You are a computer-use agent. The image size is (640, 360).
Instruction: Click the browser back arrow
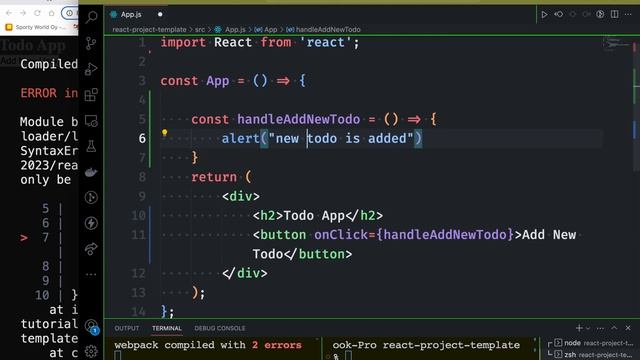click(9, 13)
